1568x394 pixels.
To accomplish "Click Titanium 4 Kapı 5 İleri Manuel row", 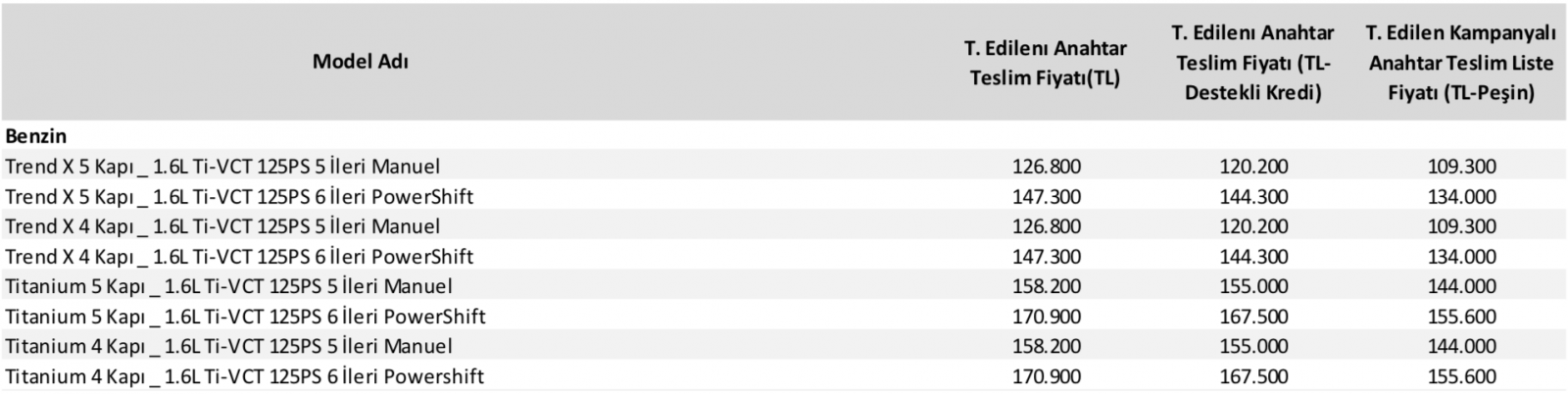I will tap(784, 347).
